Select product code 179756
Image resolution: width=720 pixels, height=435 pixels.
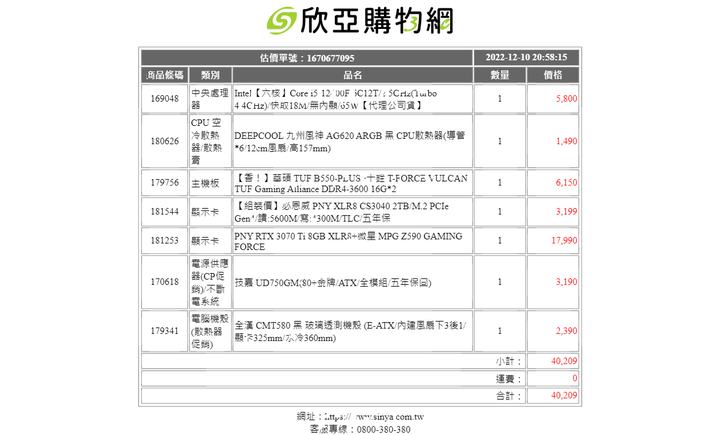point(164,183)
